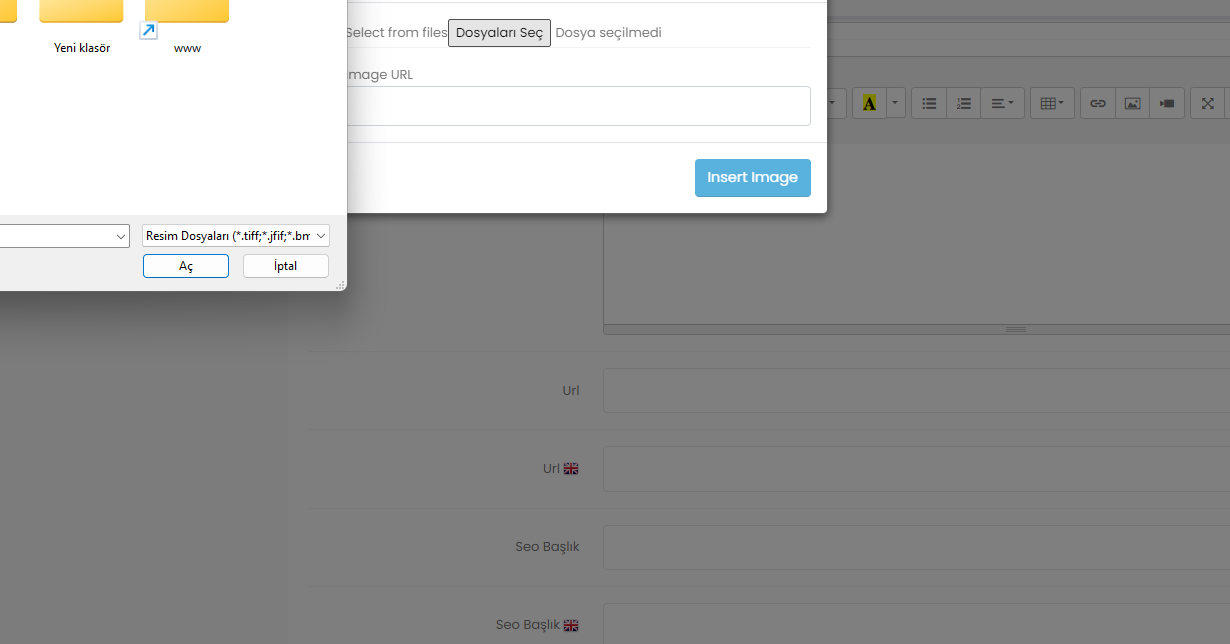Click the ordered numbered list icon
1230x644 pixels.
(963, 103)
